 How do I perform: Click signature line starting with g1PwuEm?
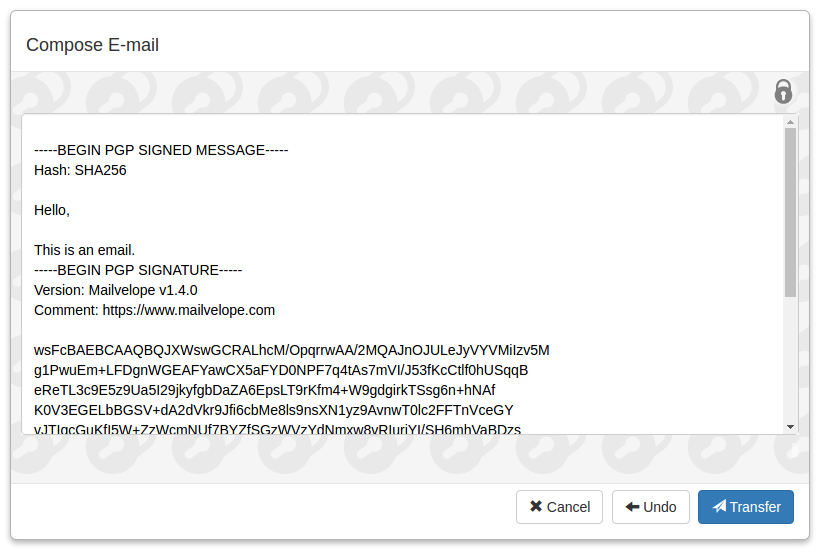click(281, 370)
